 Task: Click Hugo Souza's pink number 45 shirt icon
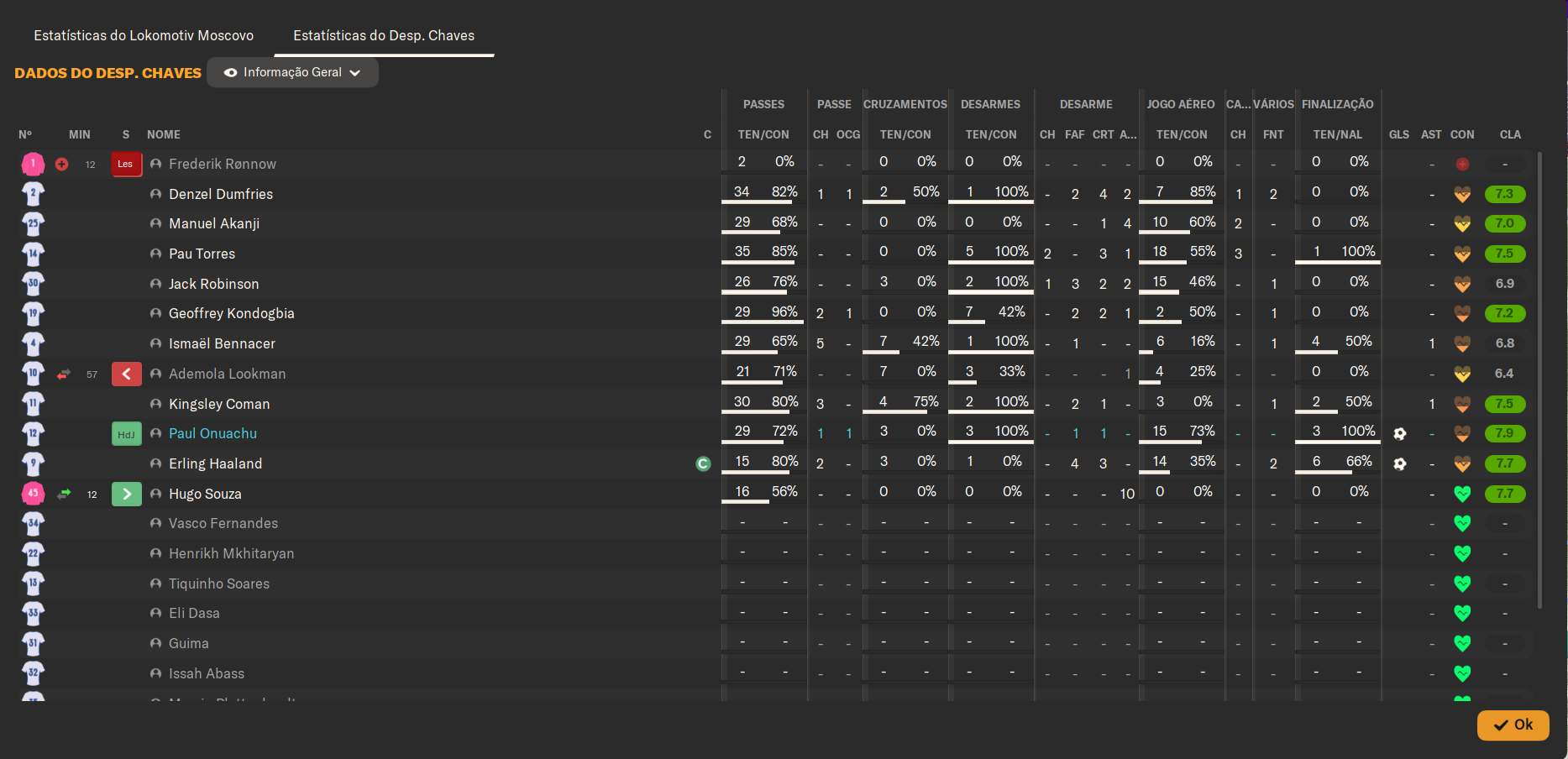(33, 494)
